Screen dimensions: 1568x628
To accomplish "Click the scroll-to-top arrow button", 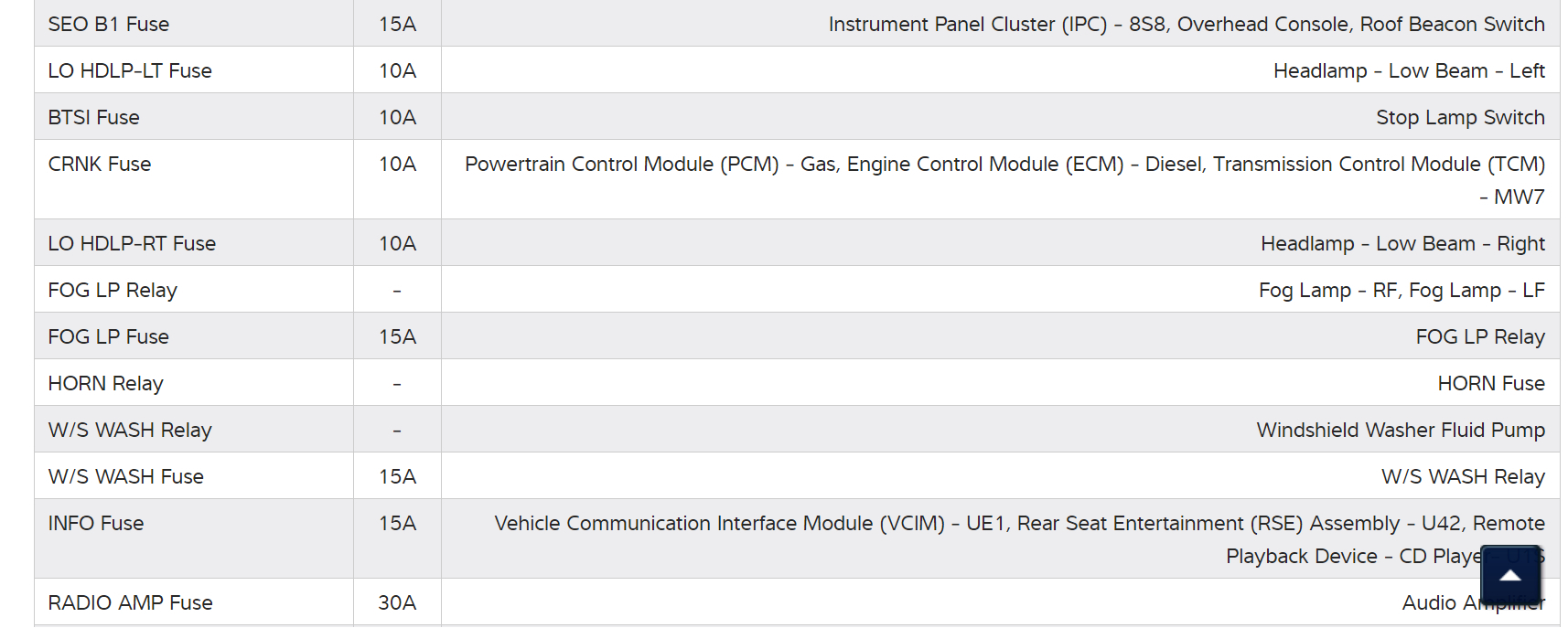I will [1510, 575].
